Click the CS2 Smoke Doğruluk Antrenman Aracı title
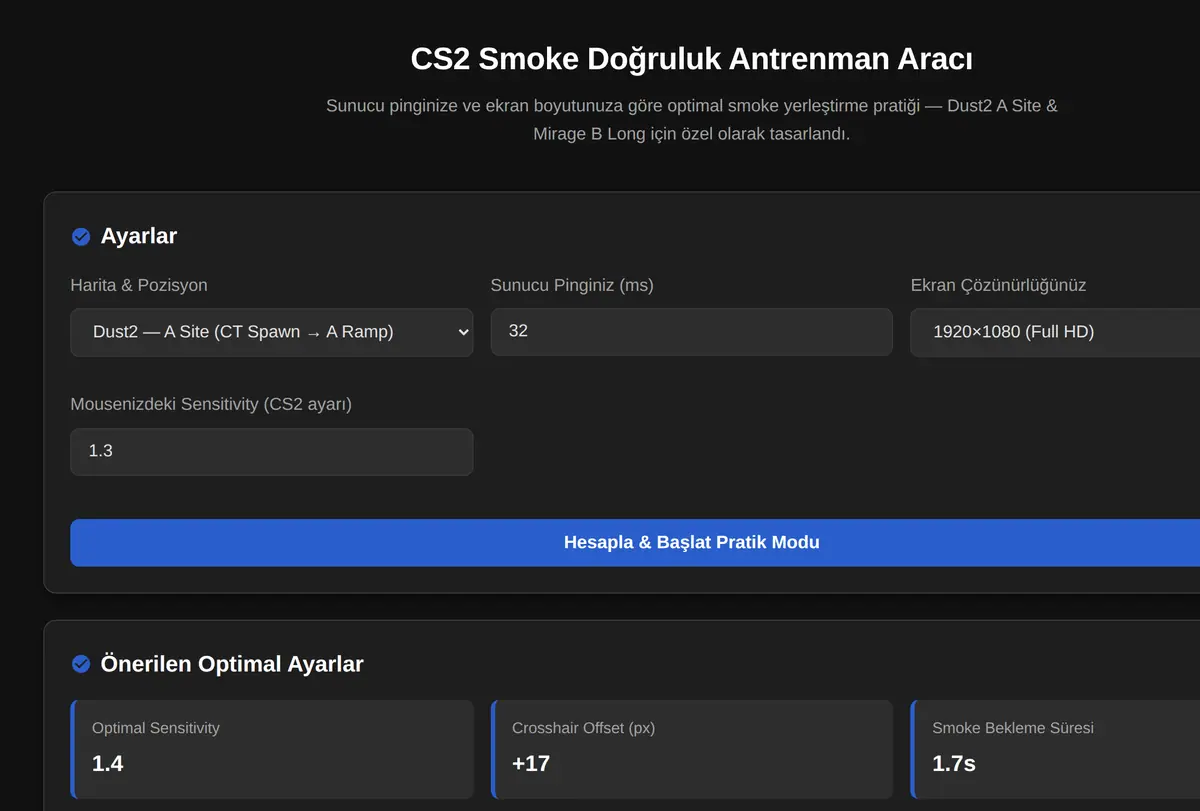 691,59
